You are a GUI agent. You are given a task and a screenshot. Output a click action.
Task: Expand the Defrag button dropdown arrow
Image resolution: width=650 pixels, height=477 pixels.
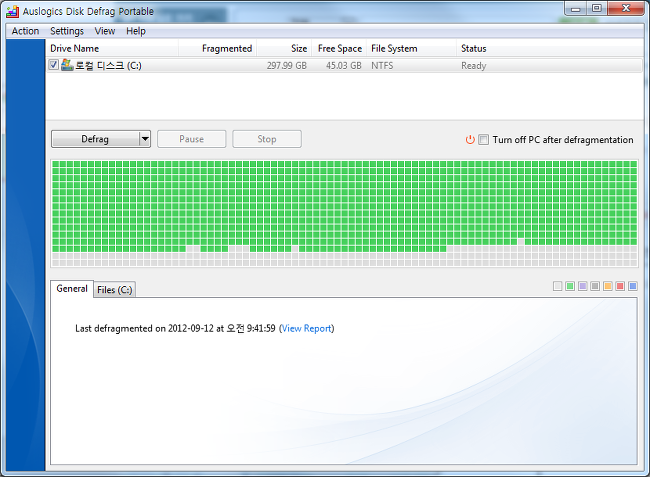[145, 139]
